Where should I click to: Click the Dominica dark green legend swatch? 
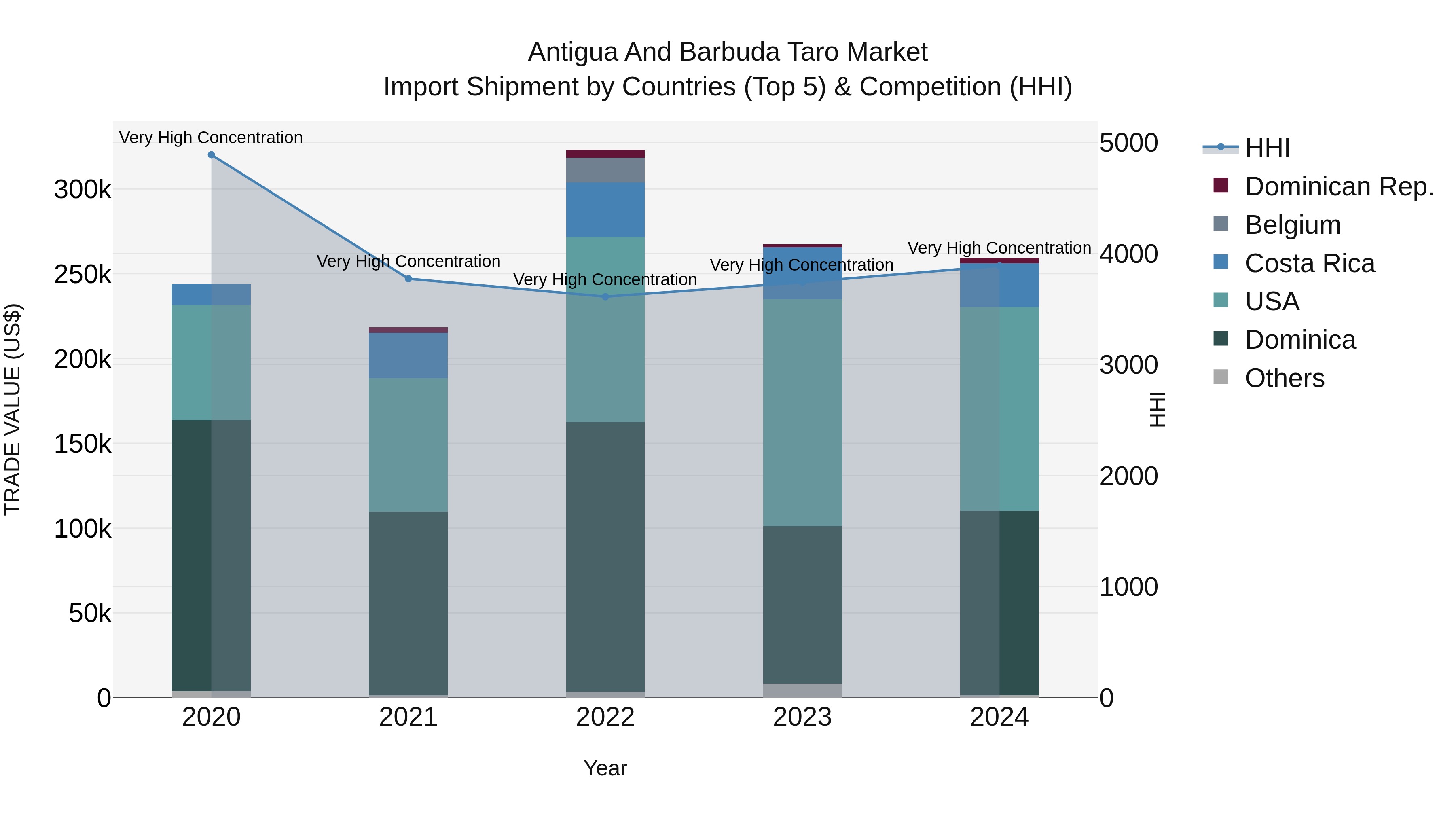point(1221,338)
